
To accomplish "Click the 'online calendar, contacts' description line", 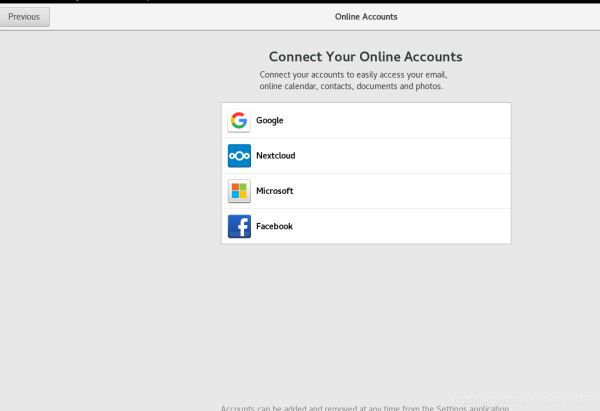I will pos(350,87).
